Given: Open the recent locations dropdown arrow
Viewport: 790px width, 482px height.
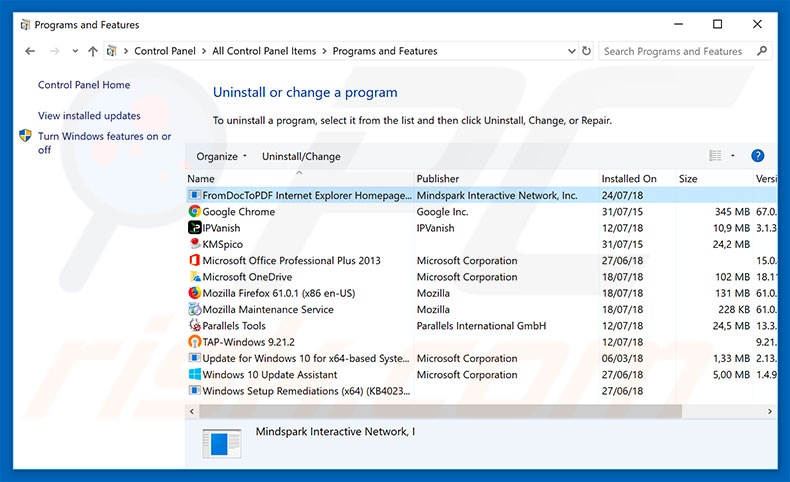Looking at the screenshot, I should click(x=75, y=51).
